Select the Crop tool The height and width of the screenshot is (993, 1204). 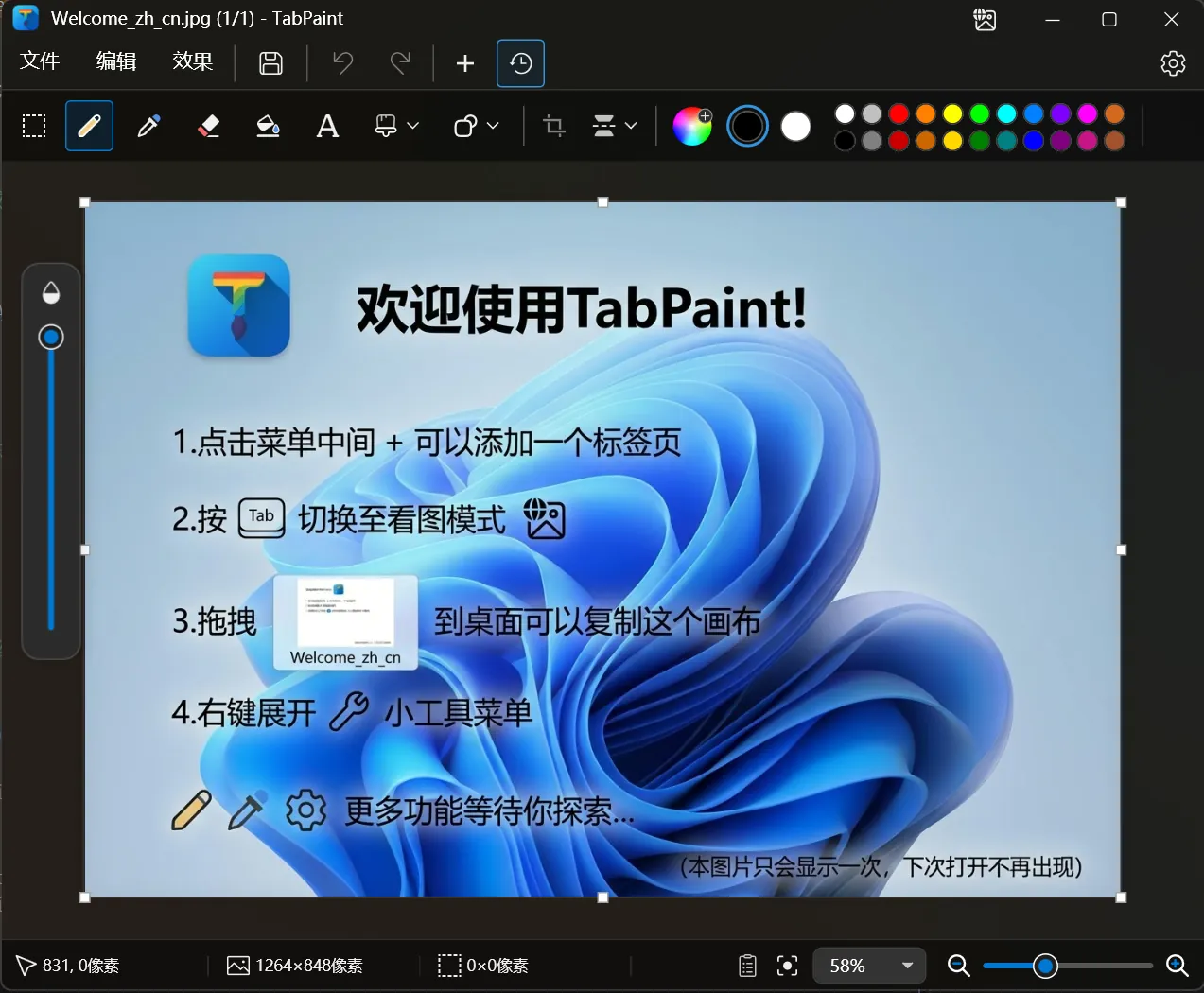[553, 125]
